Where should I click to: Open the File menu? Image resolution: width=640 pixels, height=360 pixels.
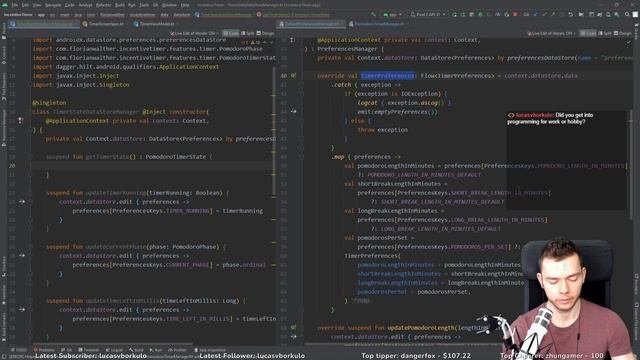pos(14,5)
